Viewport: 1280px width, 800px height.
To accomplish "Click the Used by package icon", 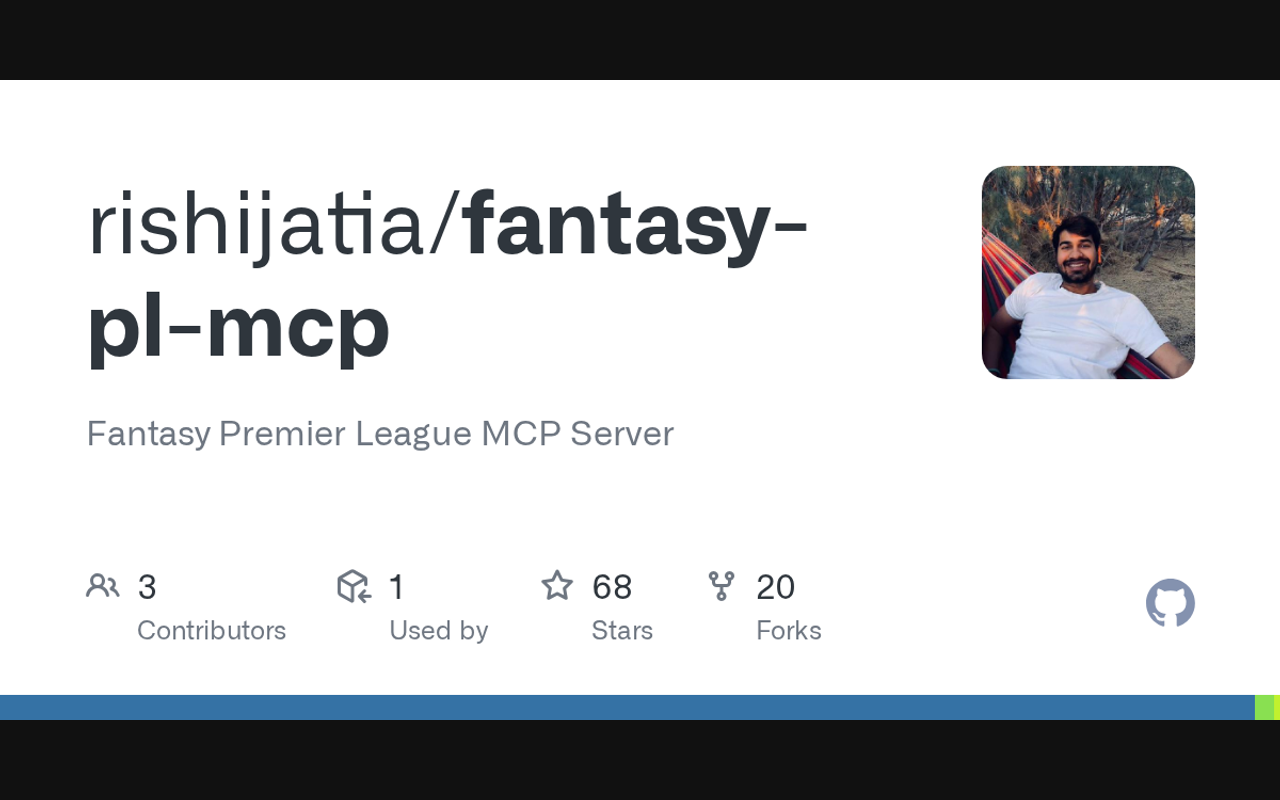I will point(354,586).
